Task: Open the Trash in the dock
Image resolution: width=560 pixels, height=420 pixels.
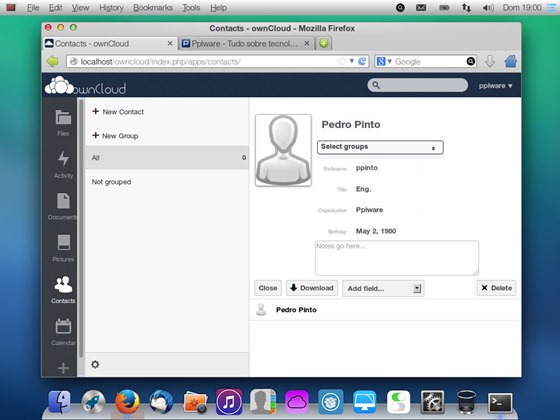Action: [x=466, y=402]
